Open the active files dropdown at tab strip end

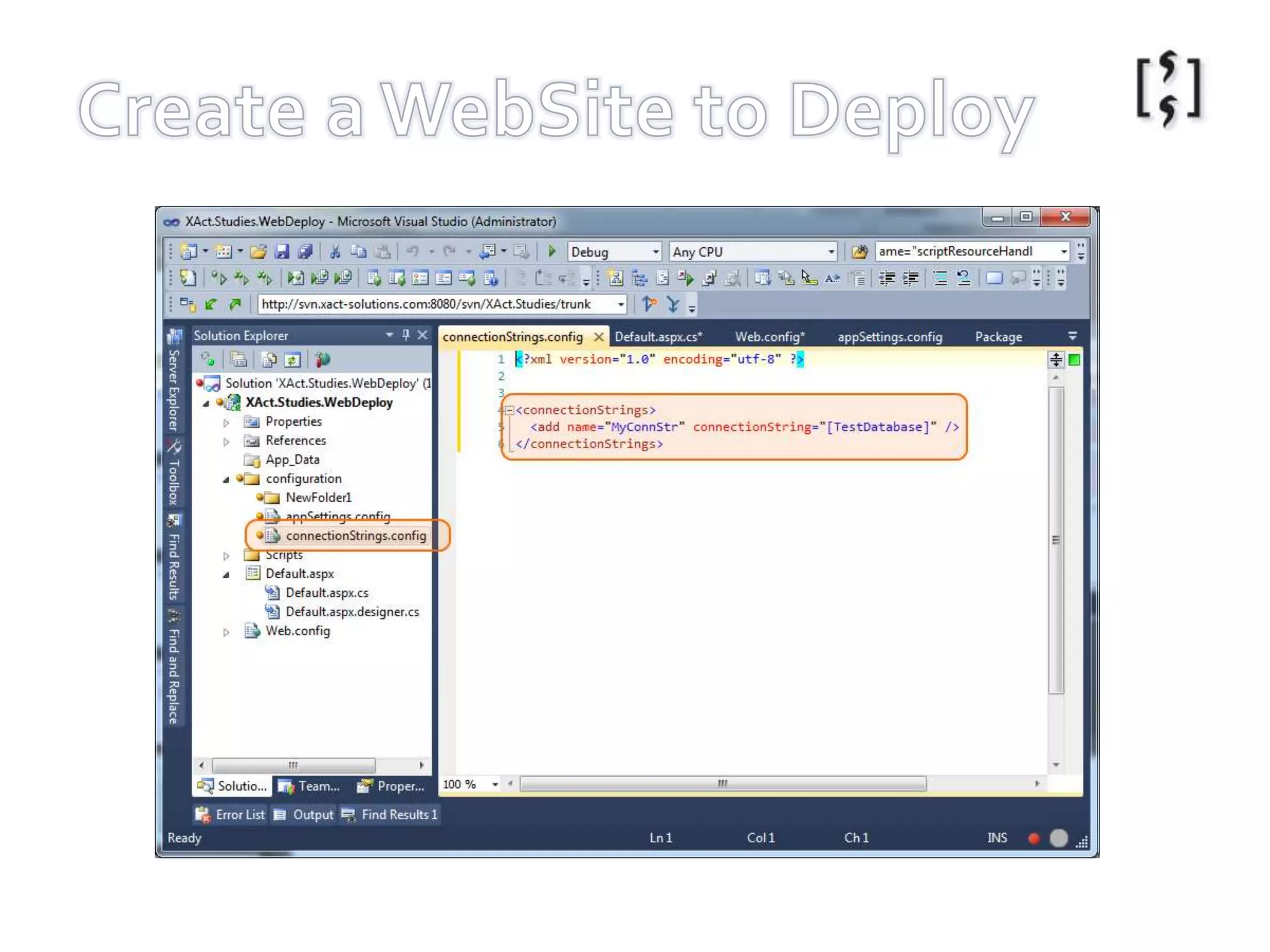pos(1072,336)
